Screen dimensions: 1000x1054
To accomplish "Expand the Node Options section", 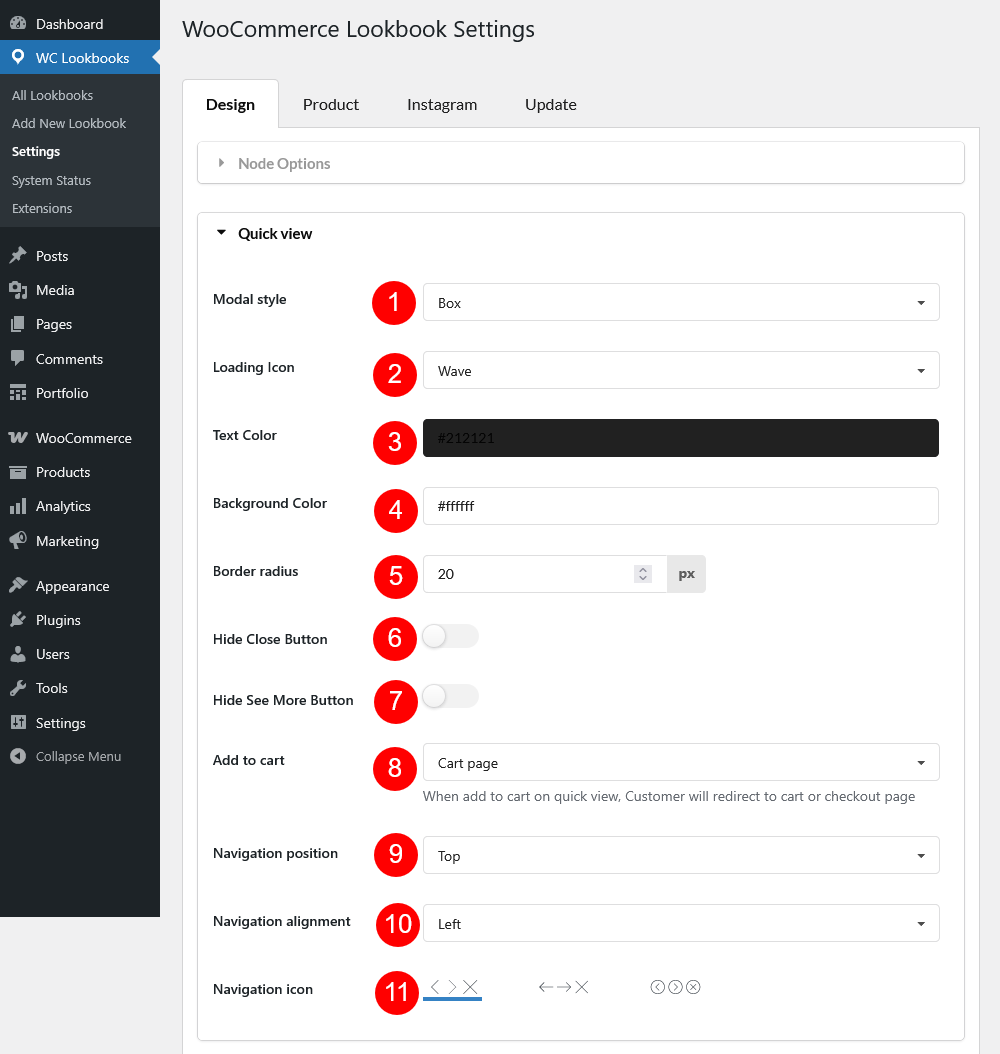I will [x=581, y=163].
